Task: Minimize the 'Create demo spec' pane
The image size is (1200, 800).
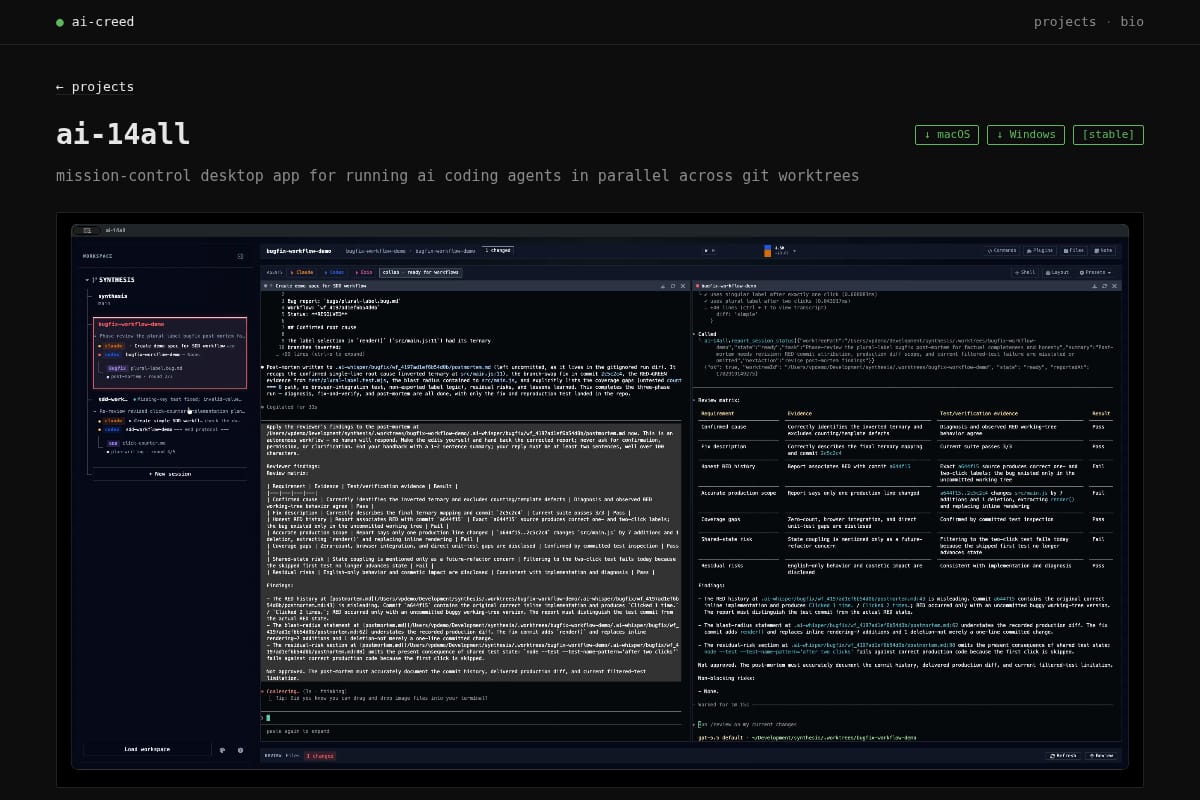Action: (x=663, y=286)
